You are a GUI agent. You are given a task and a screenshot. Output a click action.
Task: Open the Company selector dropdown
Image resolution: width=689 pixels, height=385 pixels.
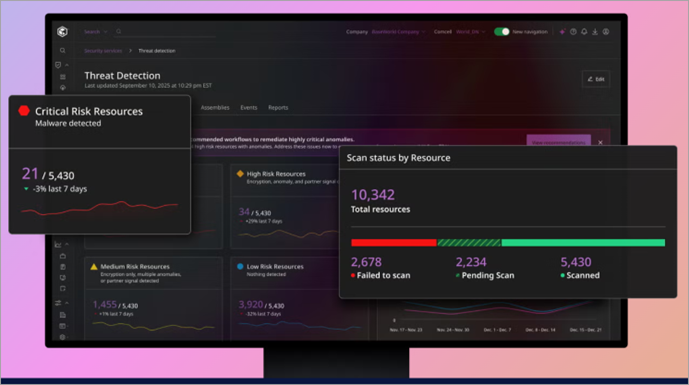click(x=399, y=32)
